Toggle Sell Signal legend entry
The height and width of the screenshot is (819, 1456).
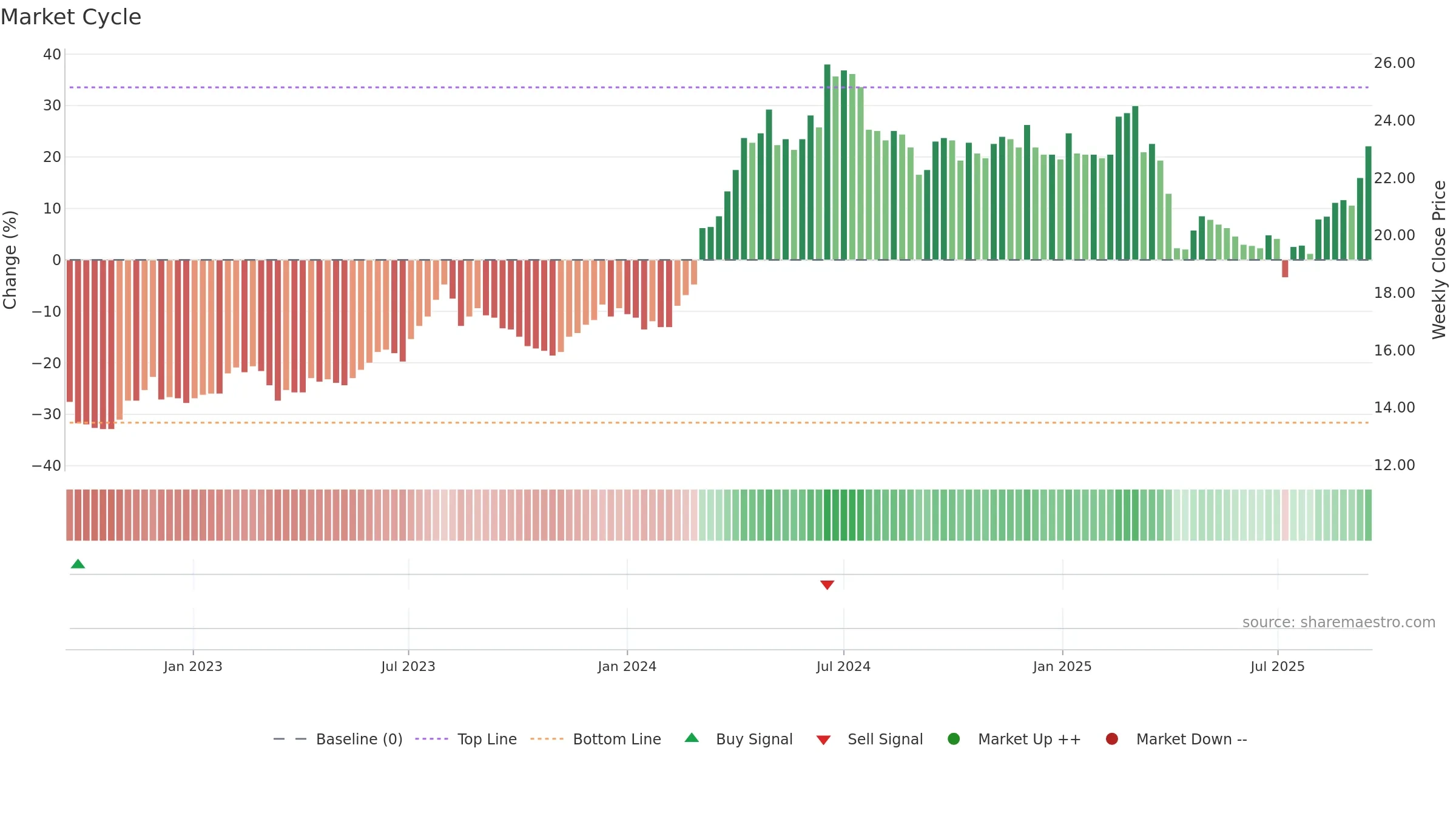(869, 739)
